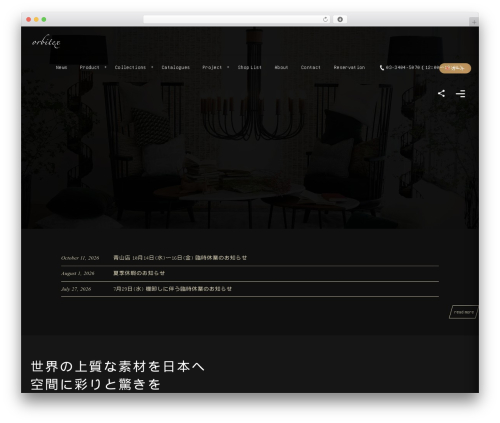Viewport: 500px width, 423px height.
Task: Click the July 27, 2026 date text
Action: click(x=76, y=289)
